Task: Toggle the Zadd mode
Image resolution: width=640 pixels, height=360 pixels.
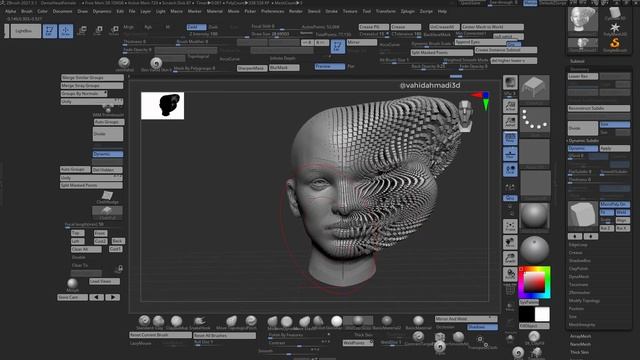Action: click(x=196, y=27)
